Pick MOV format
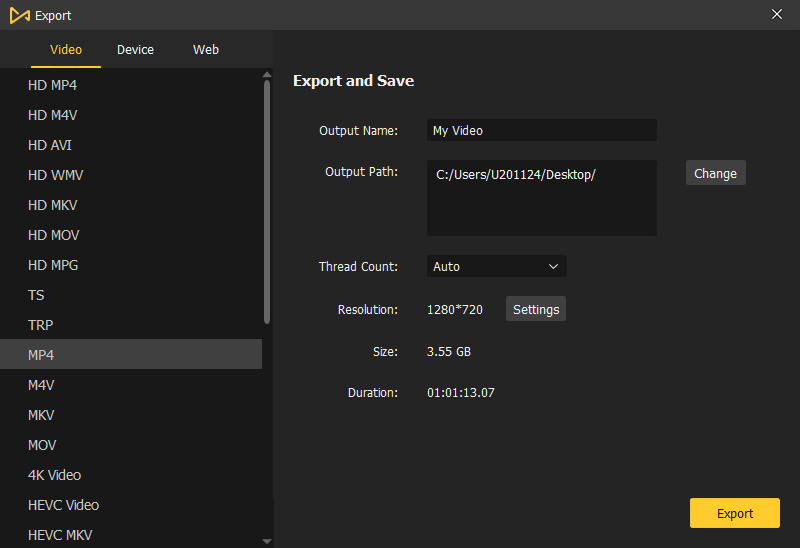Screen dimensions: 800x548 tap(131, 445)
